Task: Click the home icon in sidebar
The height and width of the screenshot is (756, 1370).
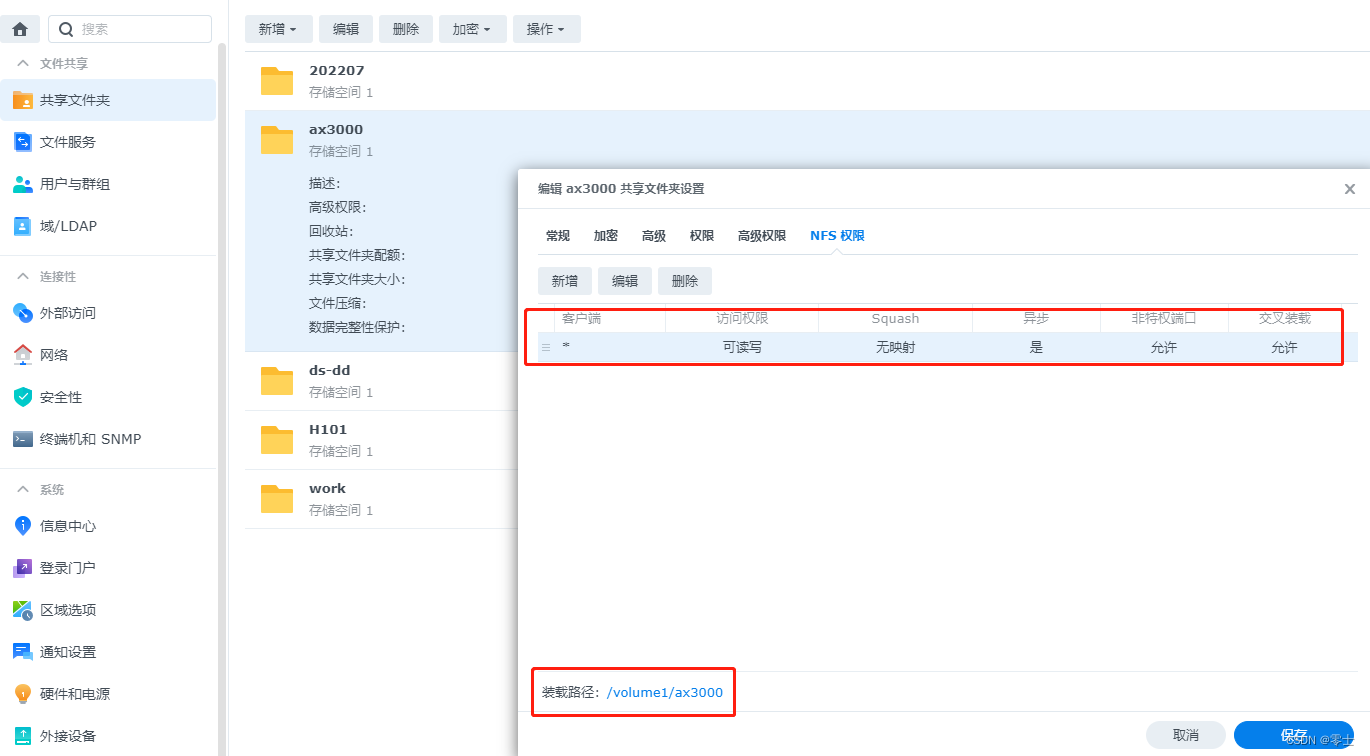Action: (x=20, y=29)
